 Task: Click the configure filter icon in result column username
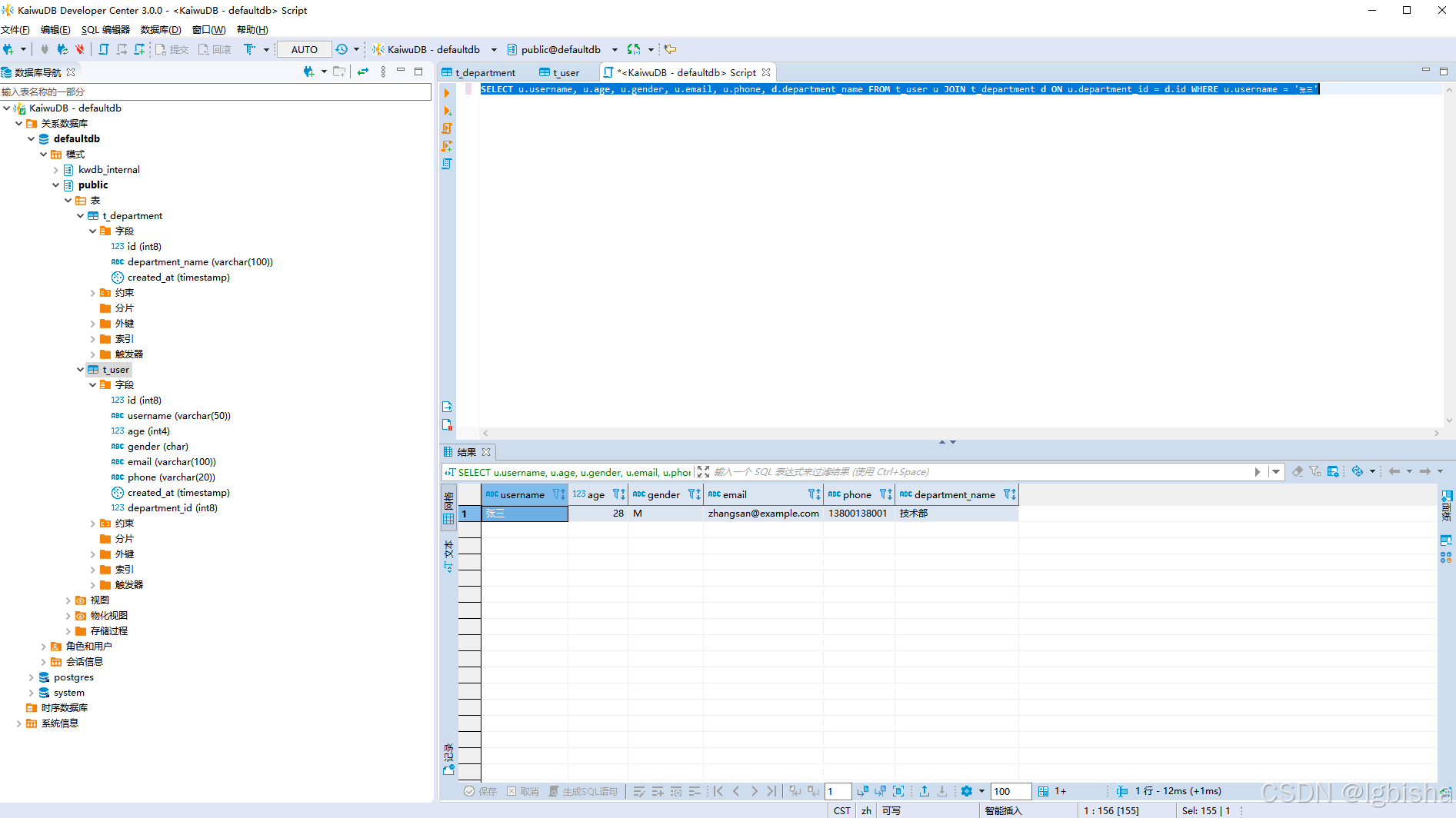(558, 494)
